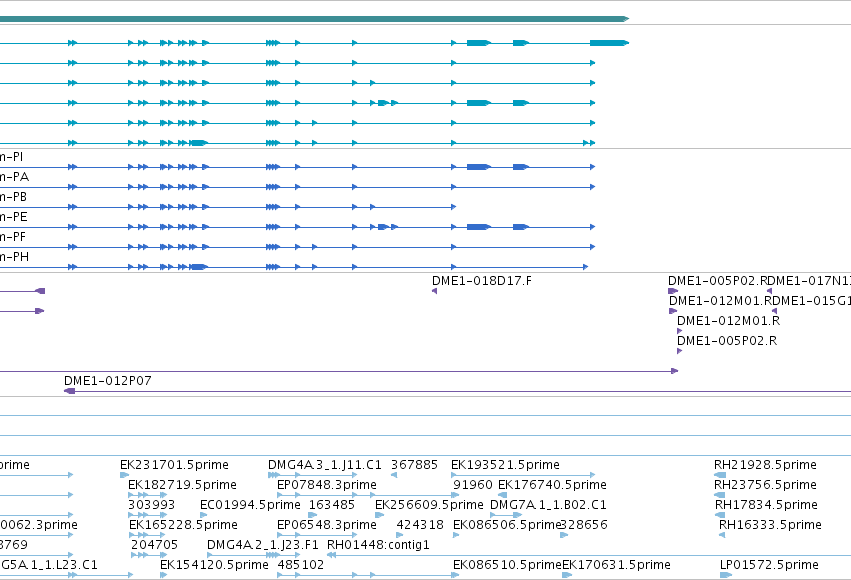
Task: Click the 424318 feature label
Action: [x=420, y=525]
